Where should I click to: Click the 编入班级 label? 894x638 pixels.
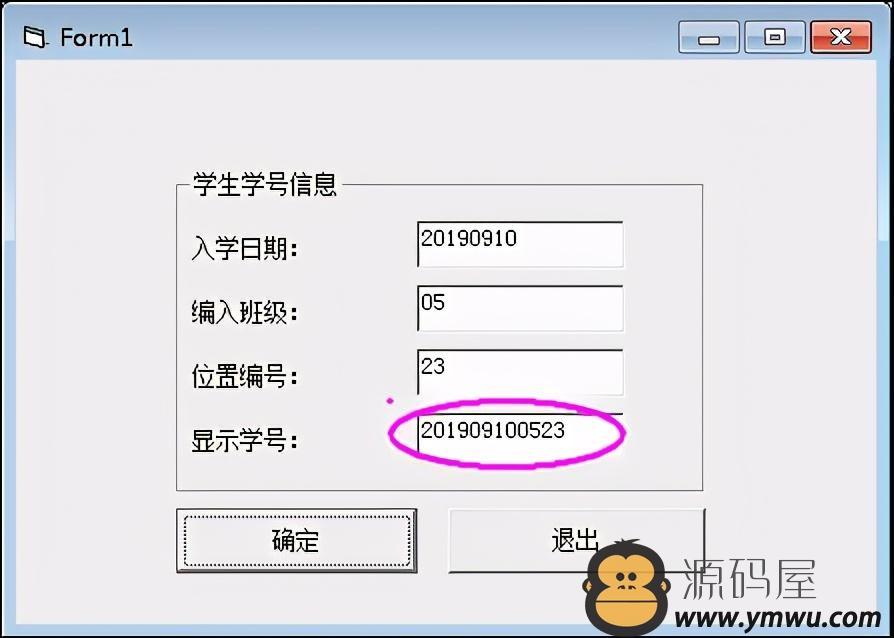pos(245,312)
